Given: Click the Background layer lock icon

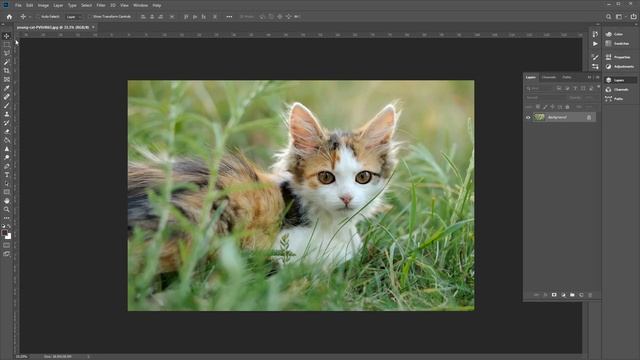Looking at the screenshot, I should coord(589,118).
